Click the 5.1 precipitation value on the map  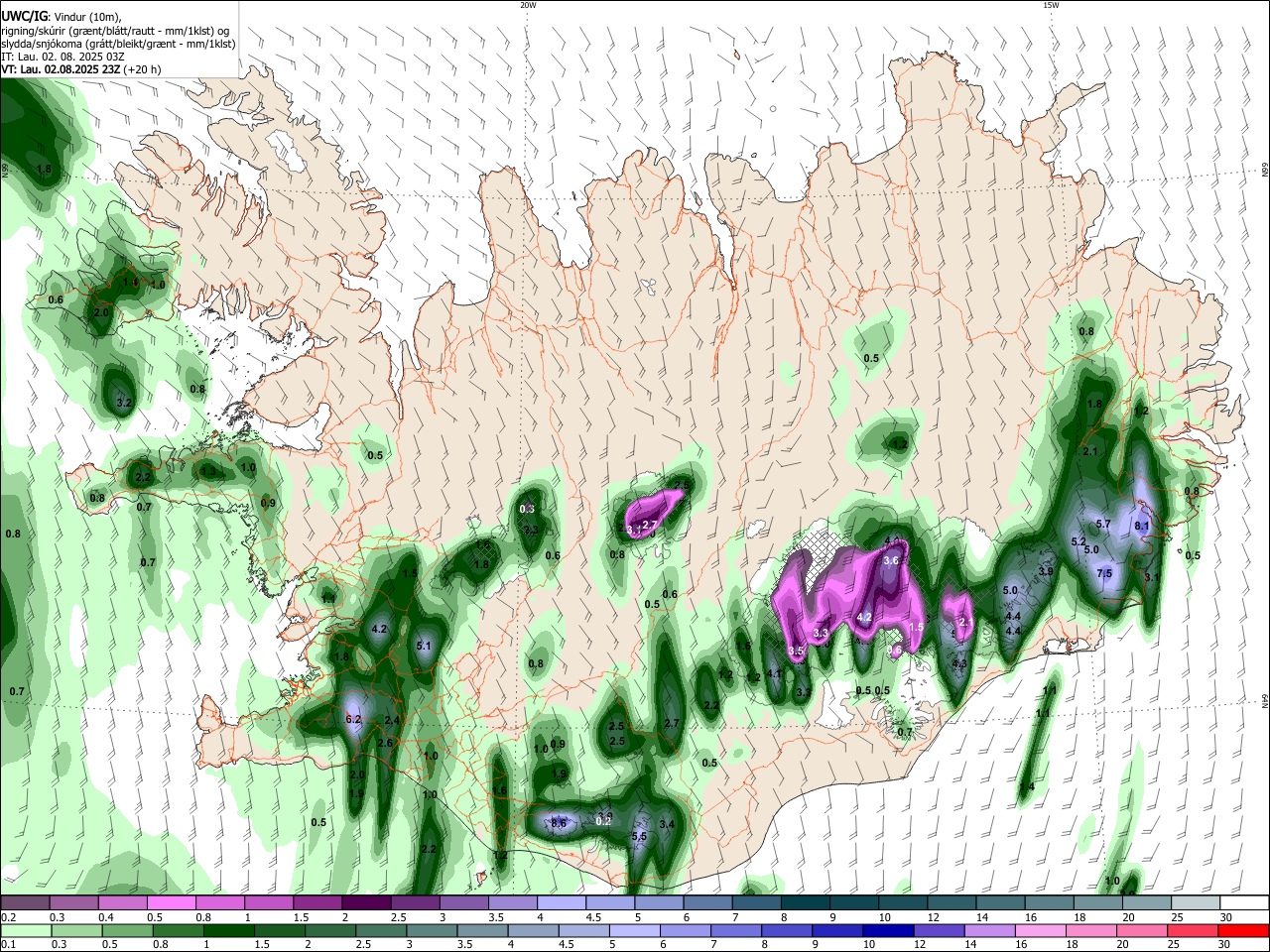(x=424, y=647)
